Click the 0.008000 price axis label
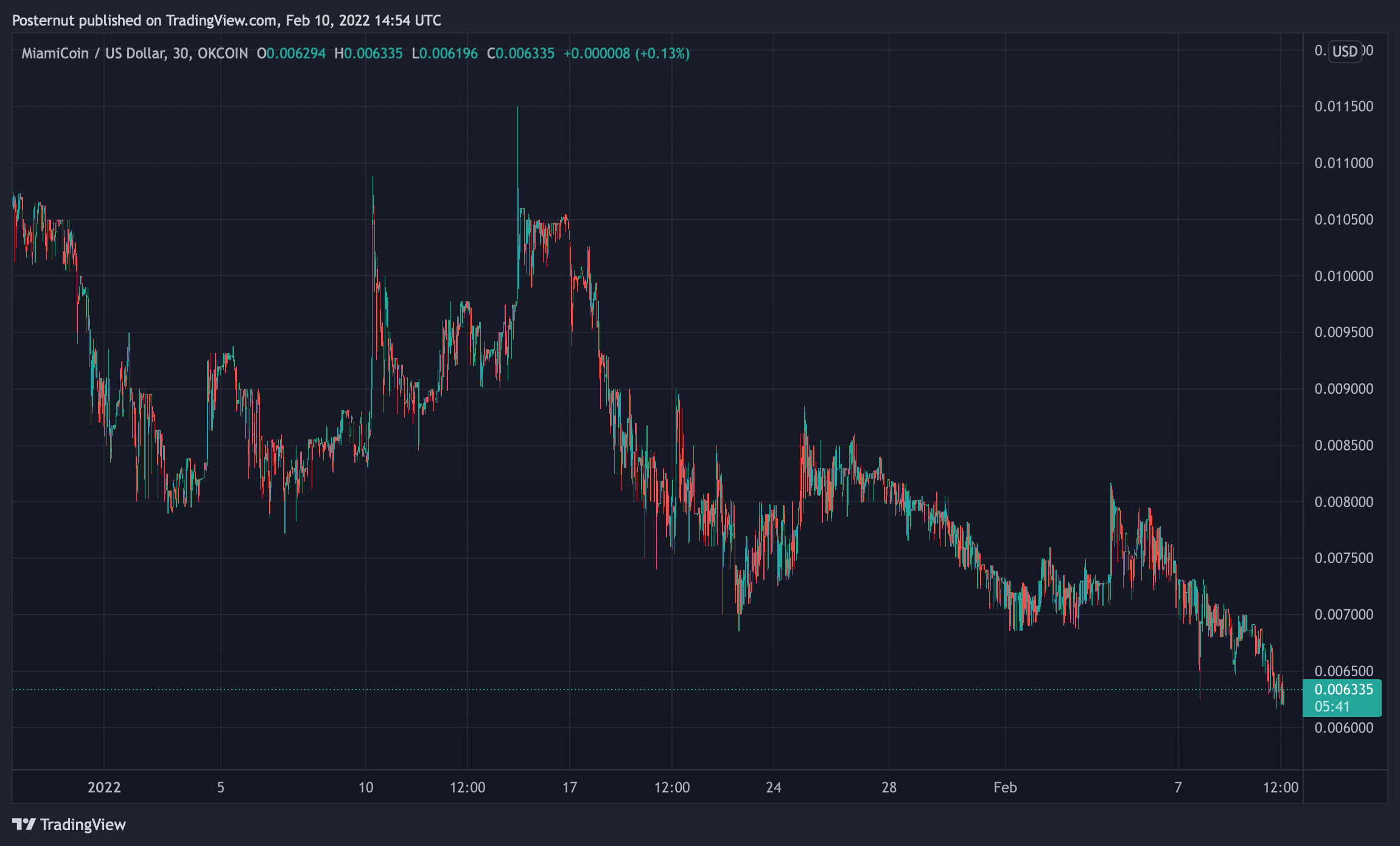The height and width of the screenshot is (846, 1400). (x=1344, y=502)
